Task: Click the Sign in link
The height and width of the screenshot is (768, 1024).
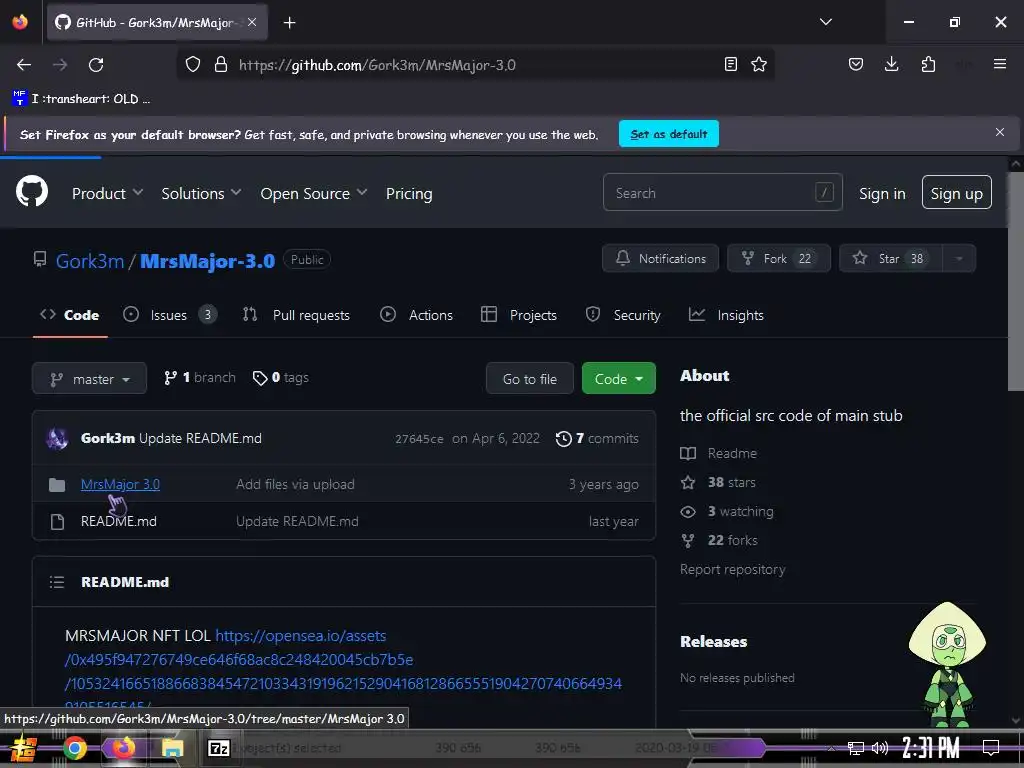Action: (x=882, y=193)
